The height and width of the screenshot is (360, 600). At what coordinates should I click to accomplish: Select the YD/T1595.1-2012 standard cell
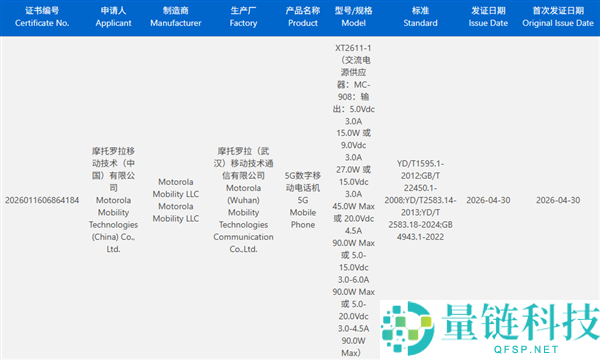(420, 200)
